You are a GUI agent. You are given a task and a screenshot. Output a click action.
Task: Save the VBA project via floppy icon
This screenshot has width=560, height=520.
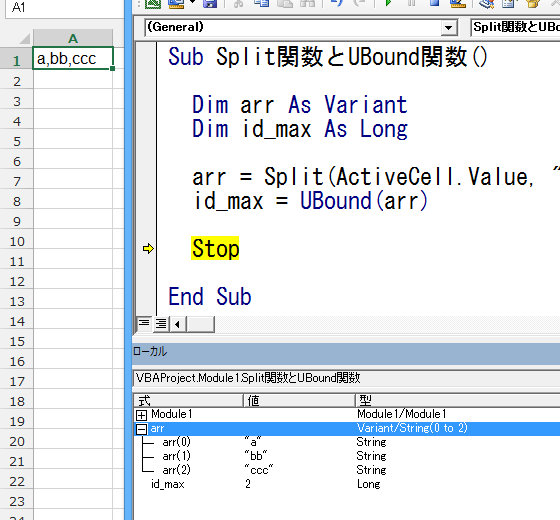(210, 4)
